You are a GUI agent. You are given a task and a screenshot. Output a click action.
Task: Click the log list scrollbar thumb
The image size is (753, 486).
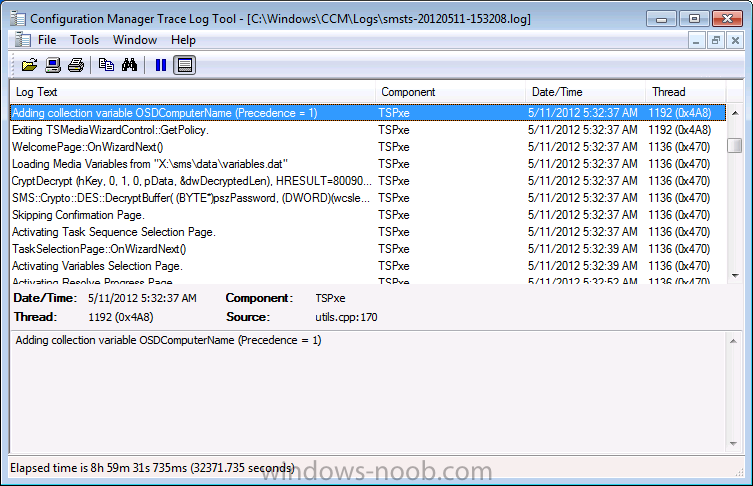[x=735, y=145]
